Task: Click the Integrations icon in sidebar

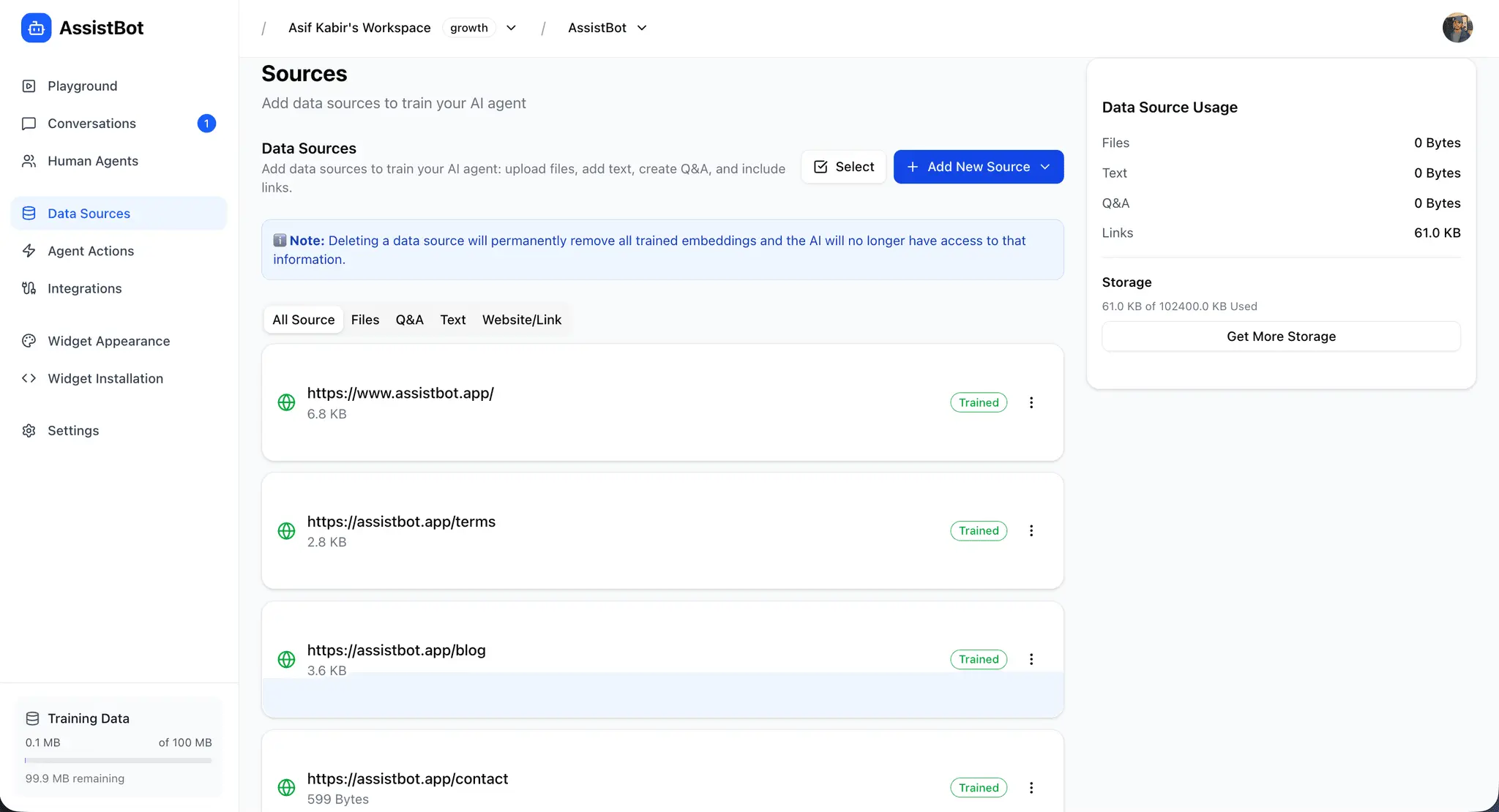Action: tap(29, 287)
